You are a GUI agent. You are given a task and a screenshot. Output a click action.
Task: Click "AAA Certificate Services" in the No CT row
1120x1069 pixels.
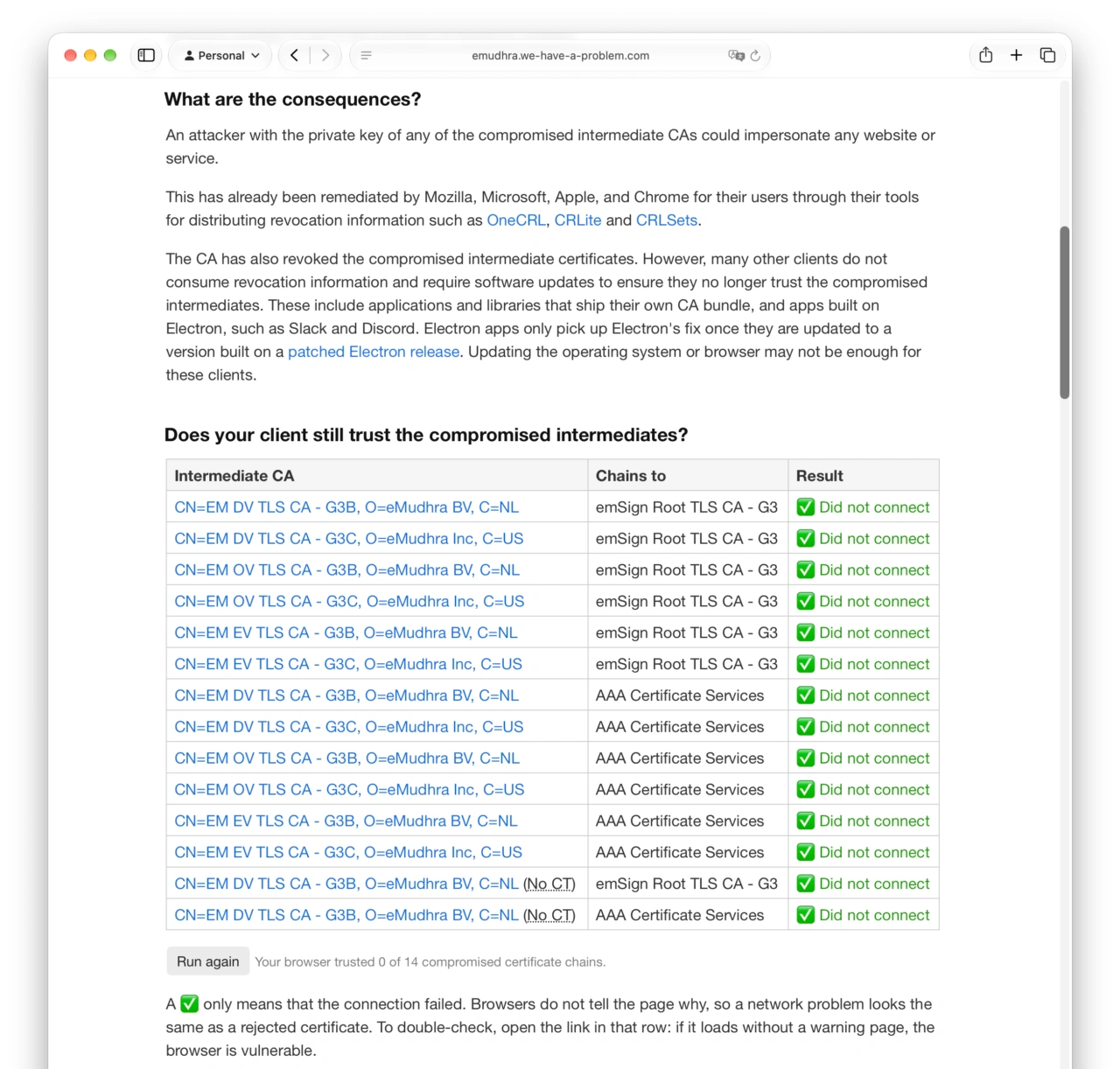680,915
